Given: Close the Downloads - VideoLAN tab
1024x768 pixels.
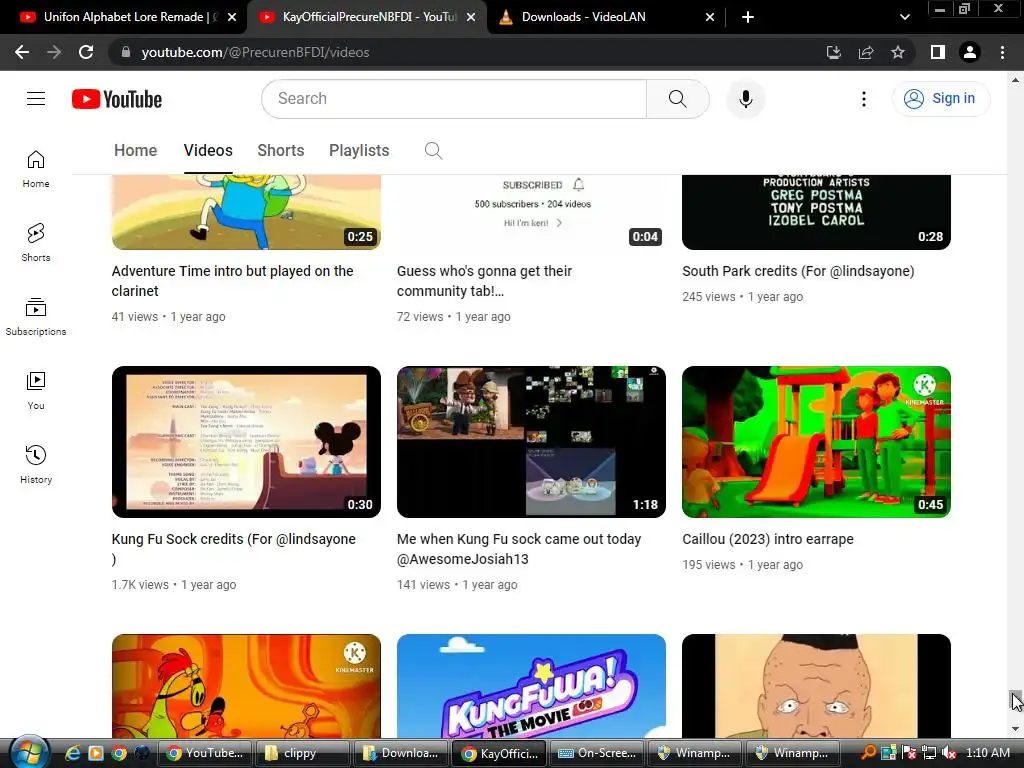Looking at the screenshot, I should tap(710, 18).
